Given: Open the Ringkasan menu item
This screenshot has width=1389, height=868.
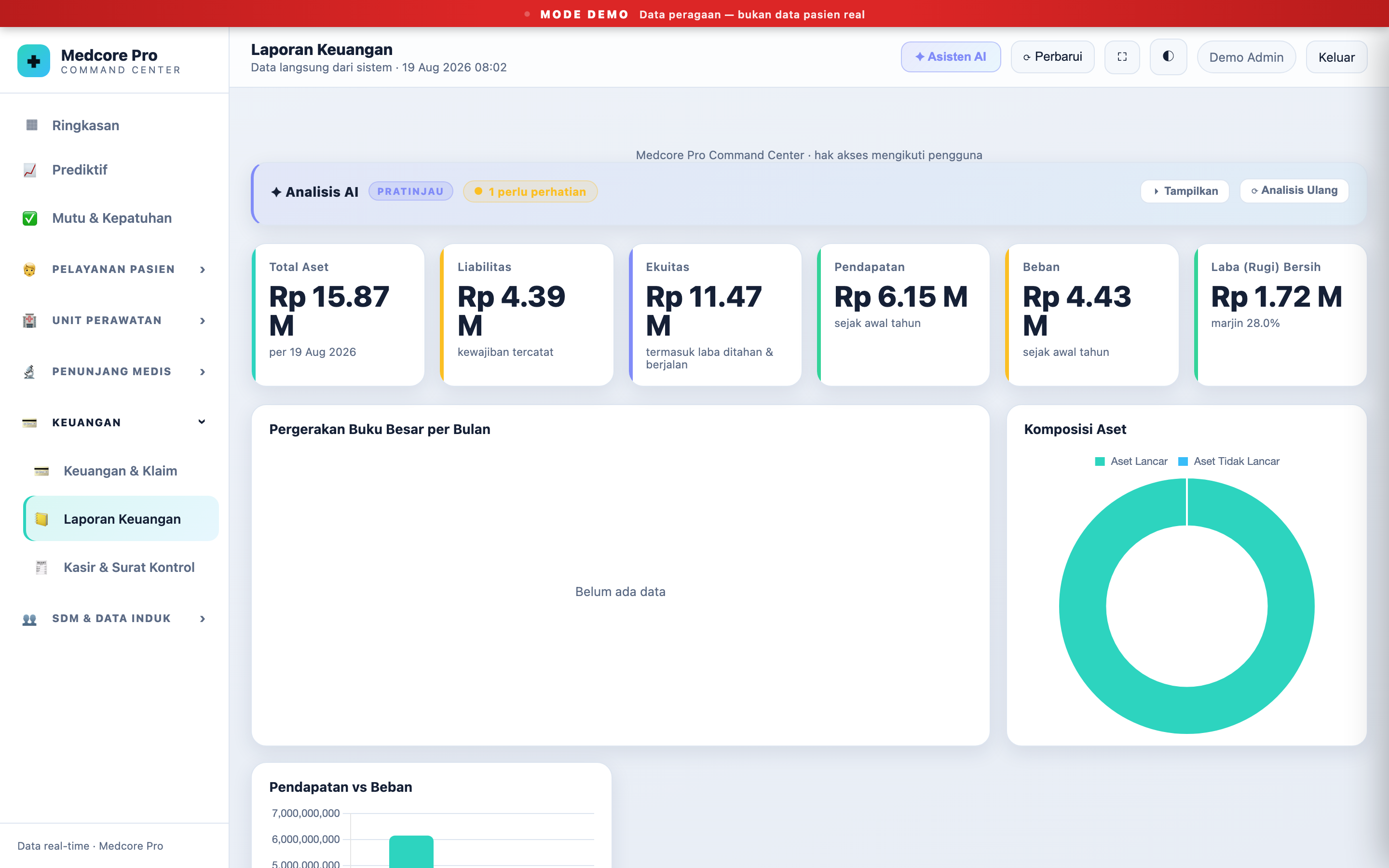Looking at the screenshot, I should pos(114,125).
